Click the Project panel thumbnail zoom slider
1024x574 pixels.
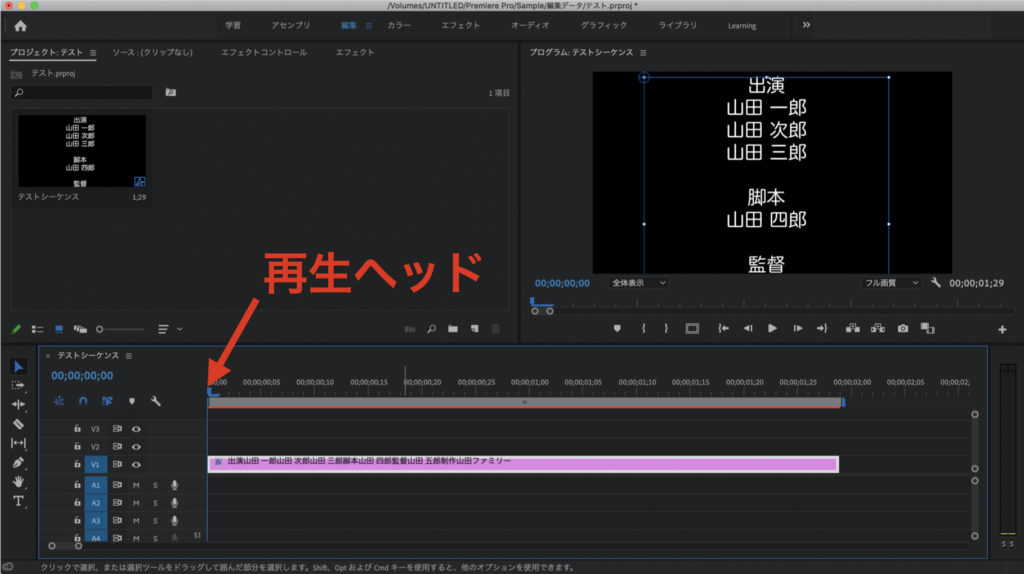pyautogui.click(x=120, y=329)
